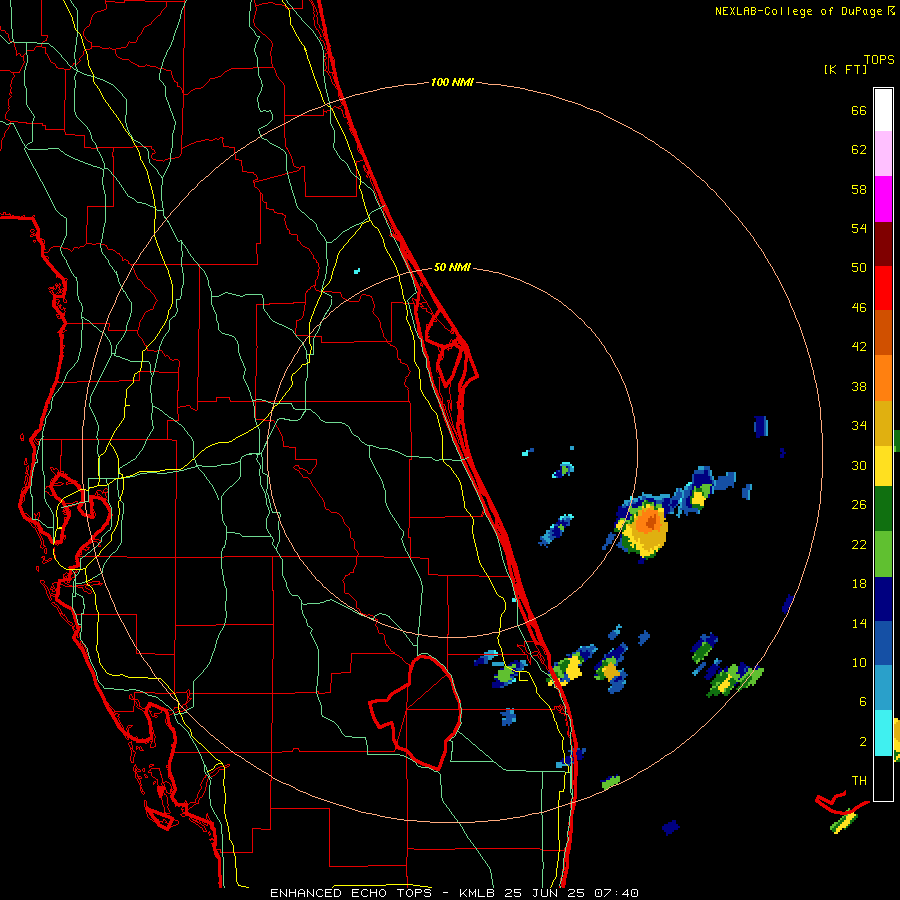The image size is (900, 900).
Task: Click the legend value label 22
Action: pos(859,544)
